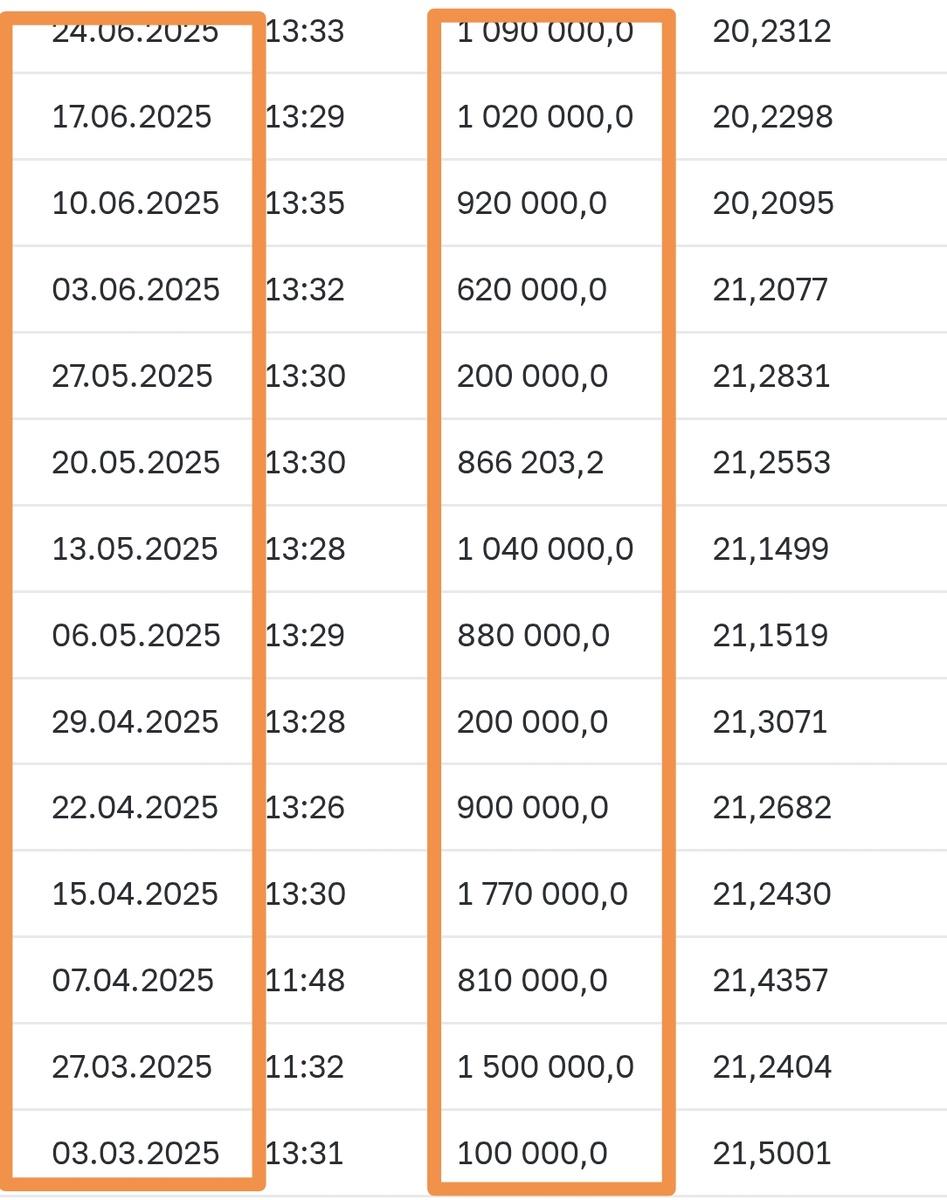Click the rate 20,2298
Viewport: 947px width, 1200px height.
coord(772,117)
